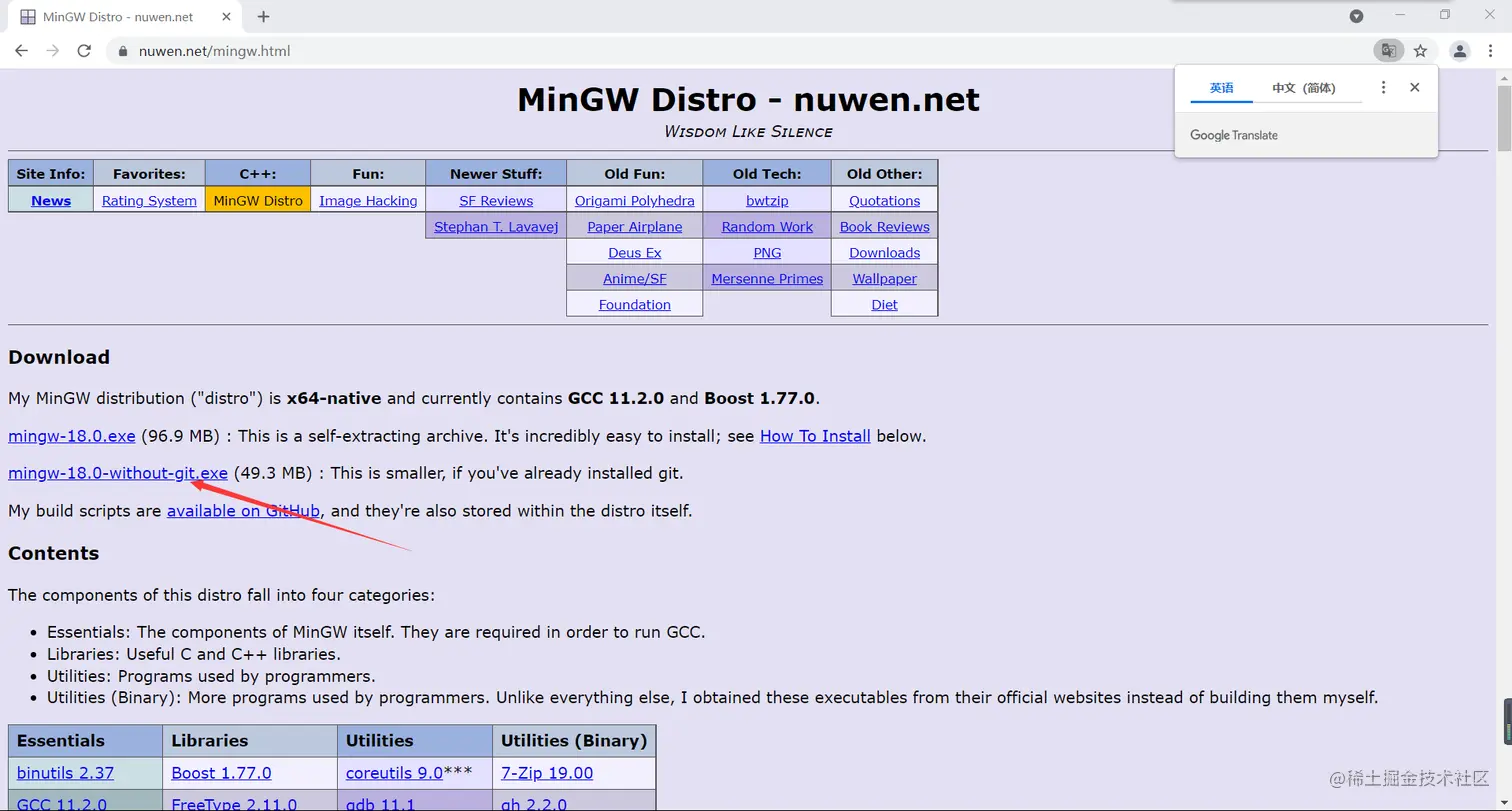Bookmark this page with the star icon
The image size is (1512, 811).
click(x=1420, y=51)
